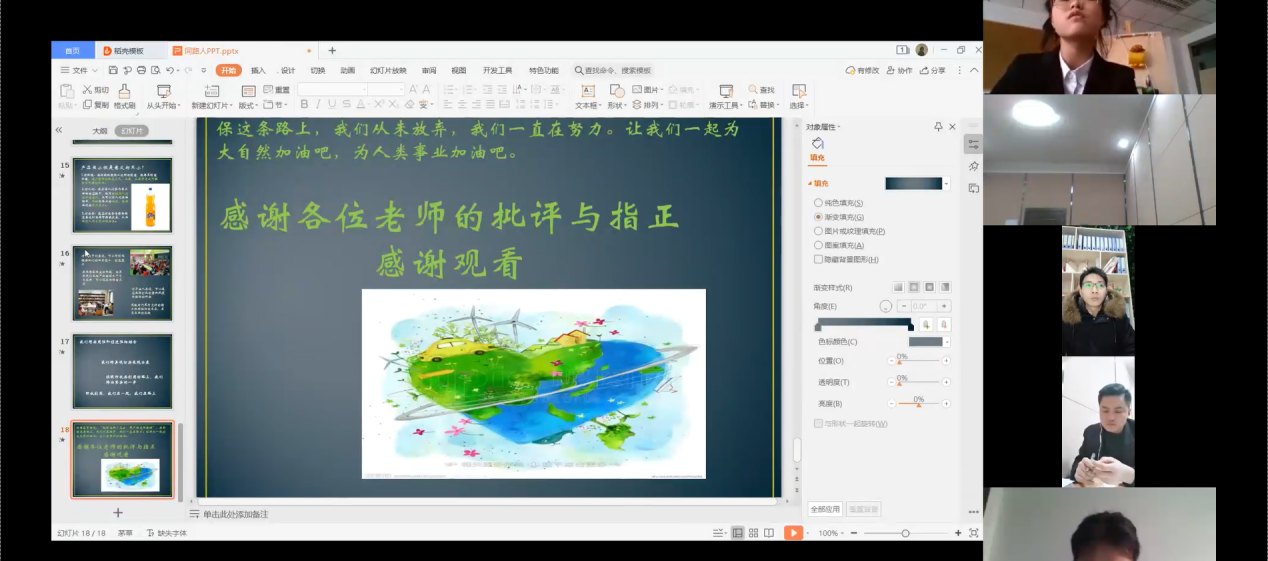Select slide 16 thumbnail
This screenshot has height=561, width=1268.
point(122,283)
